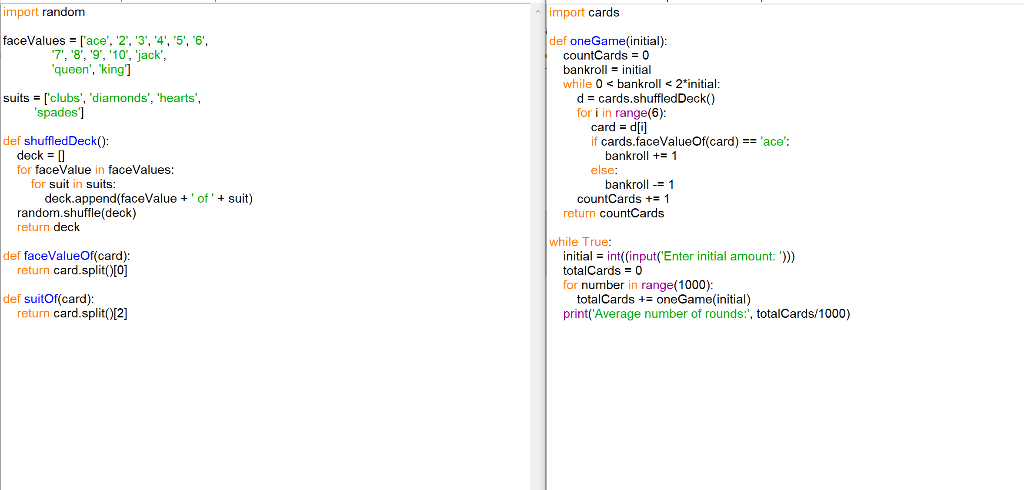Screen dimensions: 1024x490
Task: Click the 'totalCards = 0' line
Action: [603, 271]
